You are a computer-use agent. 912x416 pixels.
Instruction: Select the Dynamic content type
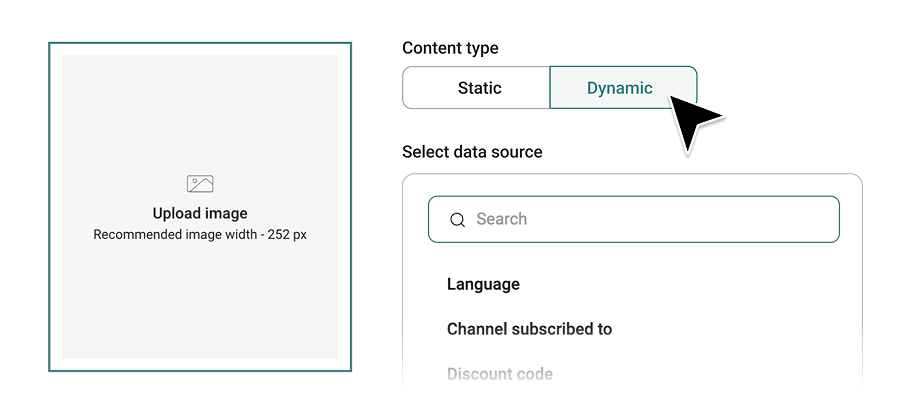(623, 88)
